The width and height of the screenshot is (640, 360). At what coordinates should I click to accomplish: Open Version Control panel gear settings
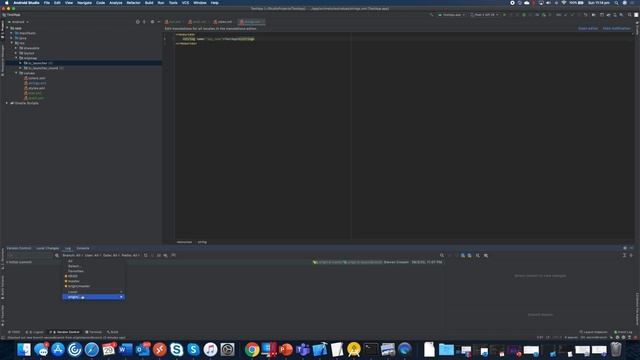(625, 248)
